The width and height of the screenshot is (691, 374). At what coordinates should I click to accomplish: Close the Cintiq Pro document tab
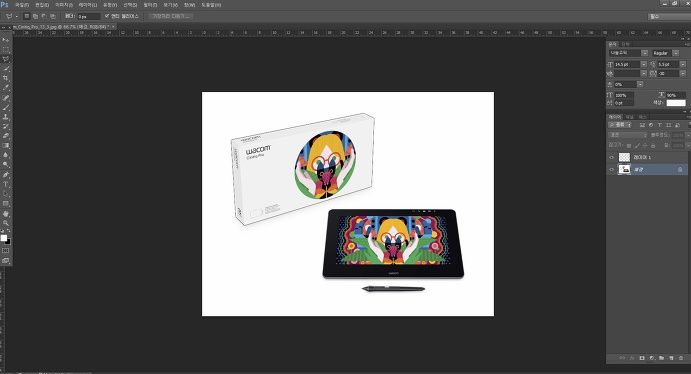click(113, 27)
